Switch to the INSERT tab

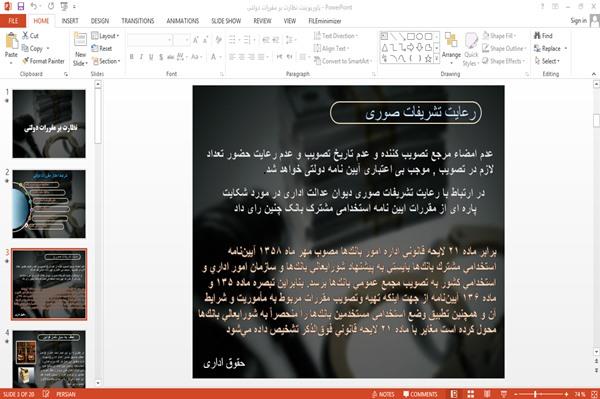tap(70, 21)
